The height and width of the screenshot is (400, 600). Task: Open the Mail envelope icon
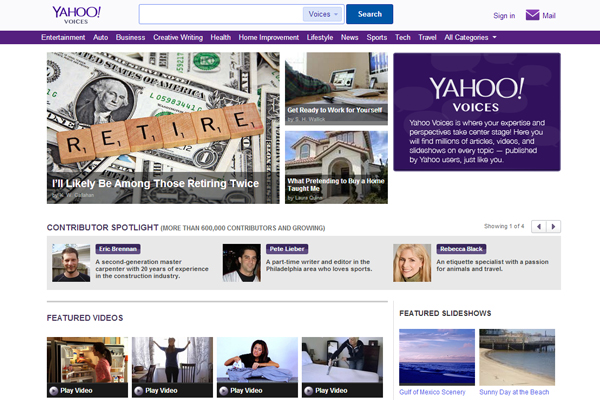(532, 15)
